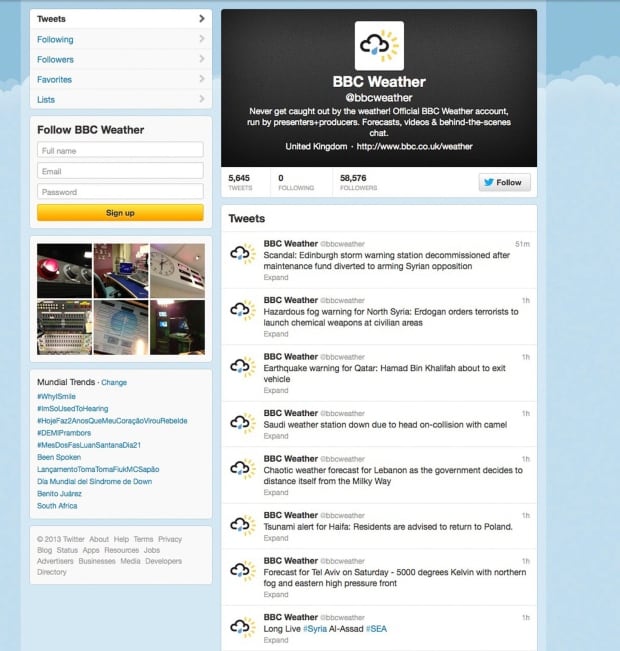The height and width of the screenshot is (651, 620).
Task: Click avatar beside Tsunami alert for Haifa tweet
Action: [x=243, y=524]
